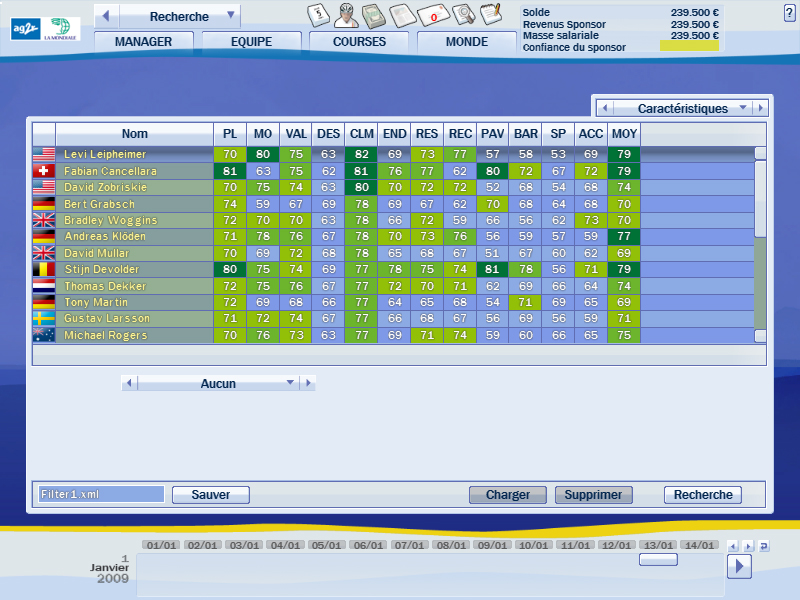800x600 pixels.
Task: Open the finances money stack icon
Action: [x=374, y=15]
